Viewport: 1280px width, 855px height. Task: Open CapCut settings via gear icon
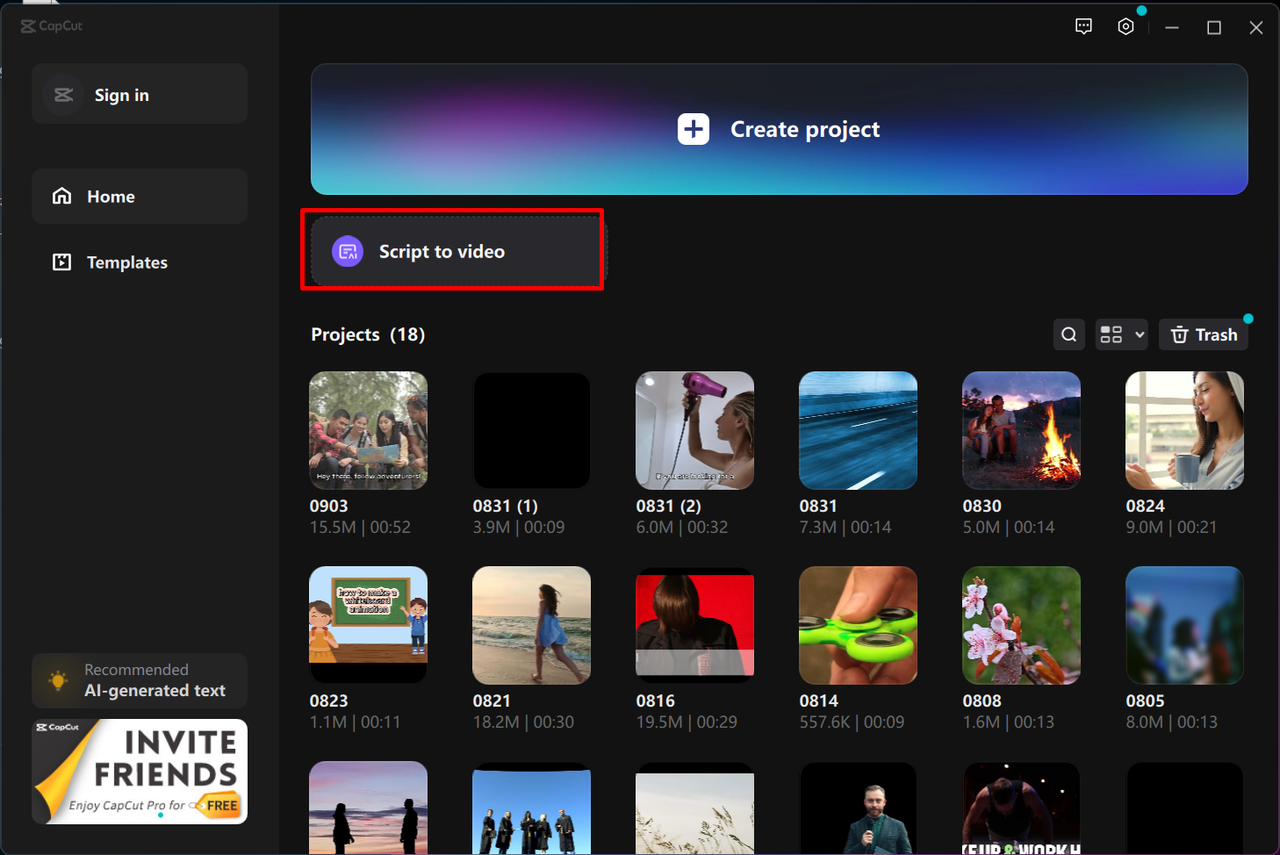pos(1126,26)
